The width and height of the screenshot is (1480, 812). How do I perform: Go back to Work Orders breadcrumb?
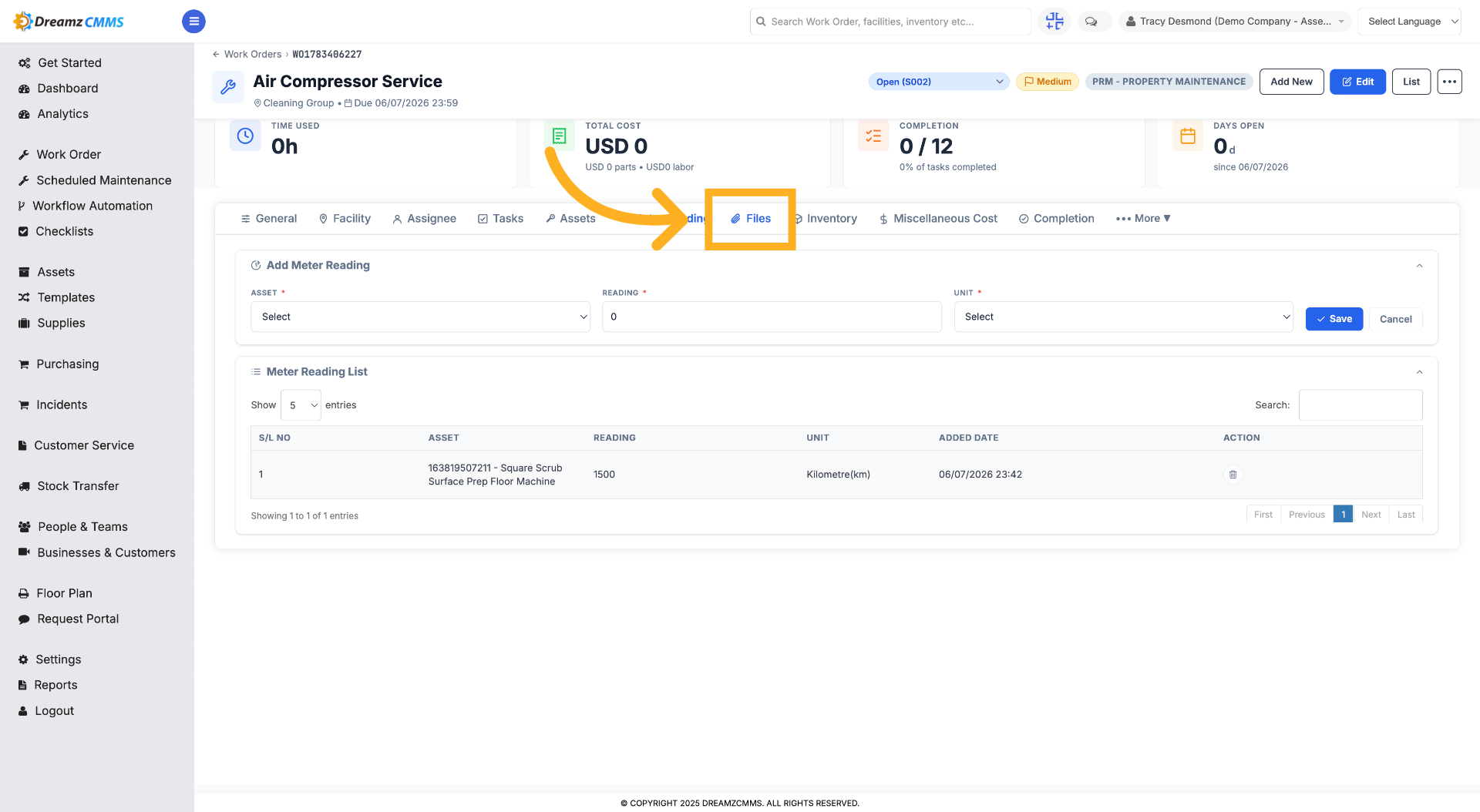click(x=252, y=54)
